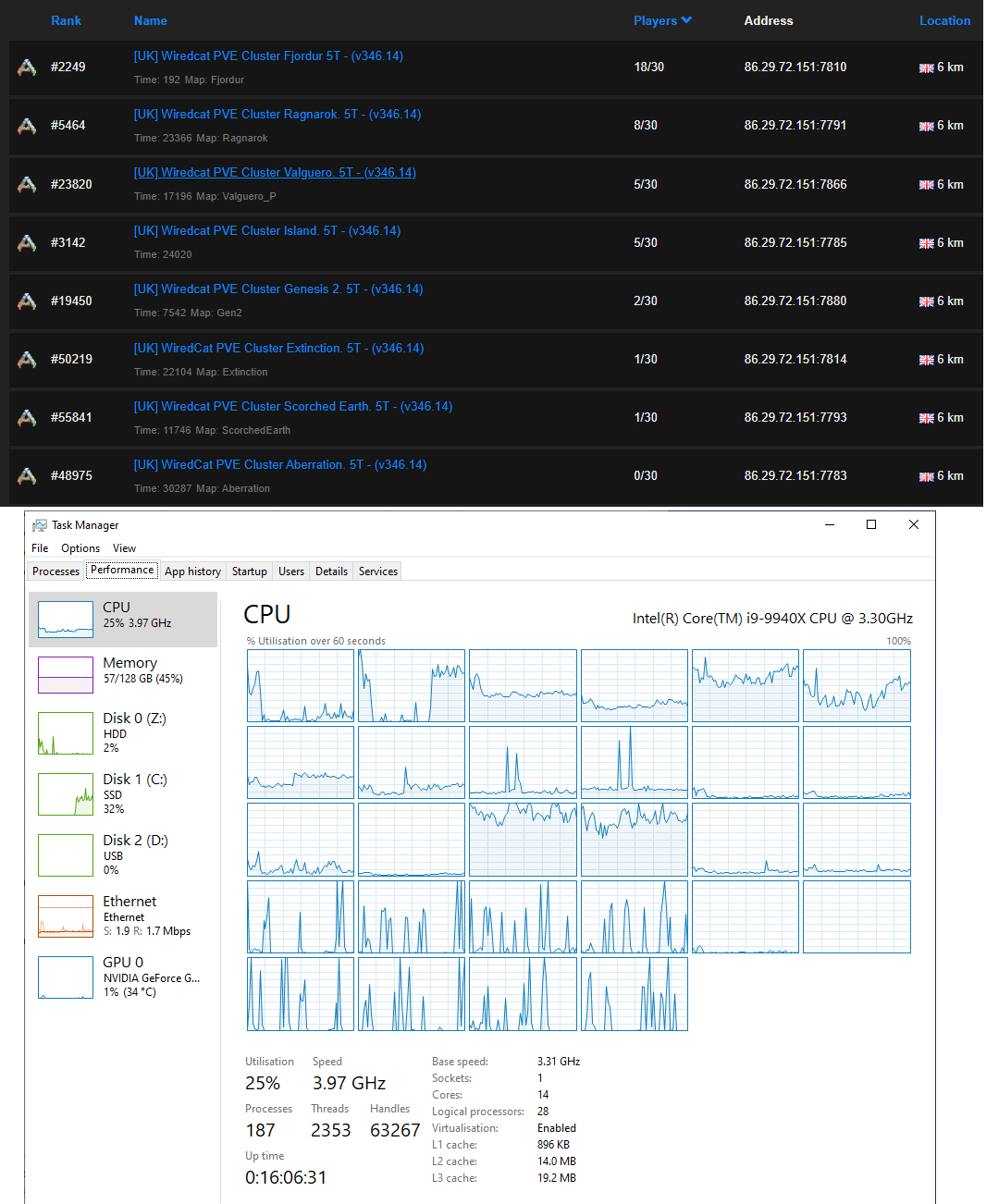Viewport: 986px width, 1204px height.
Task: Select the Performance tab
Action: click(122, 570)
